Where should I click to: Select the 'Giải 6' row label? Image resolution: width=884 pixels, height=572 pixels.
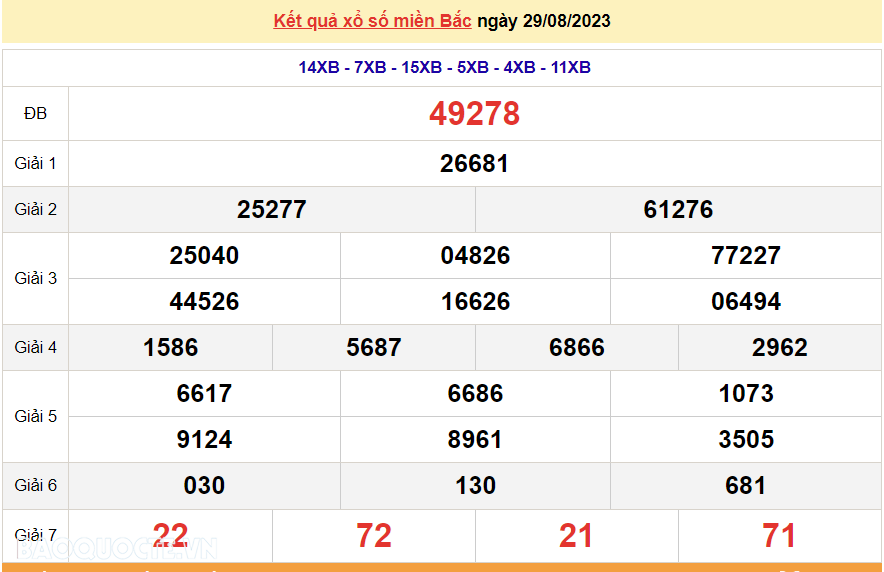[x=35, y=485]
